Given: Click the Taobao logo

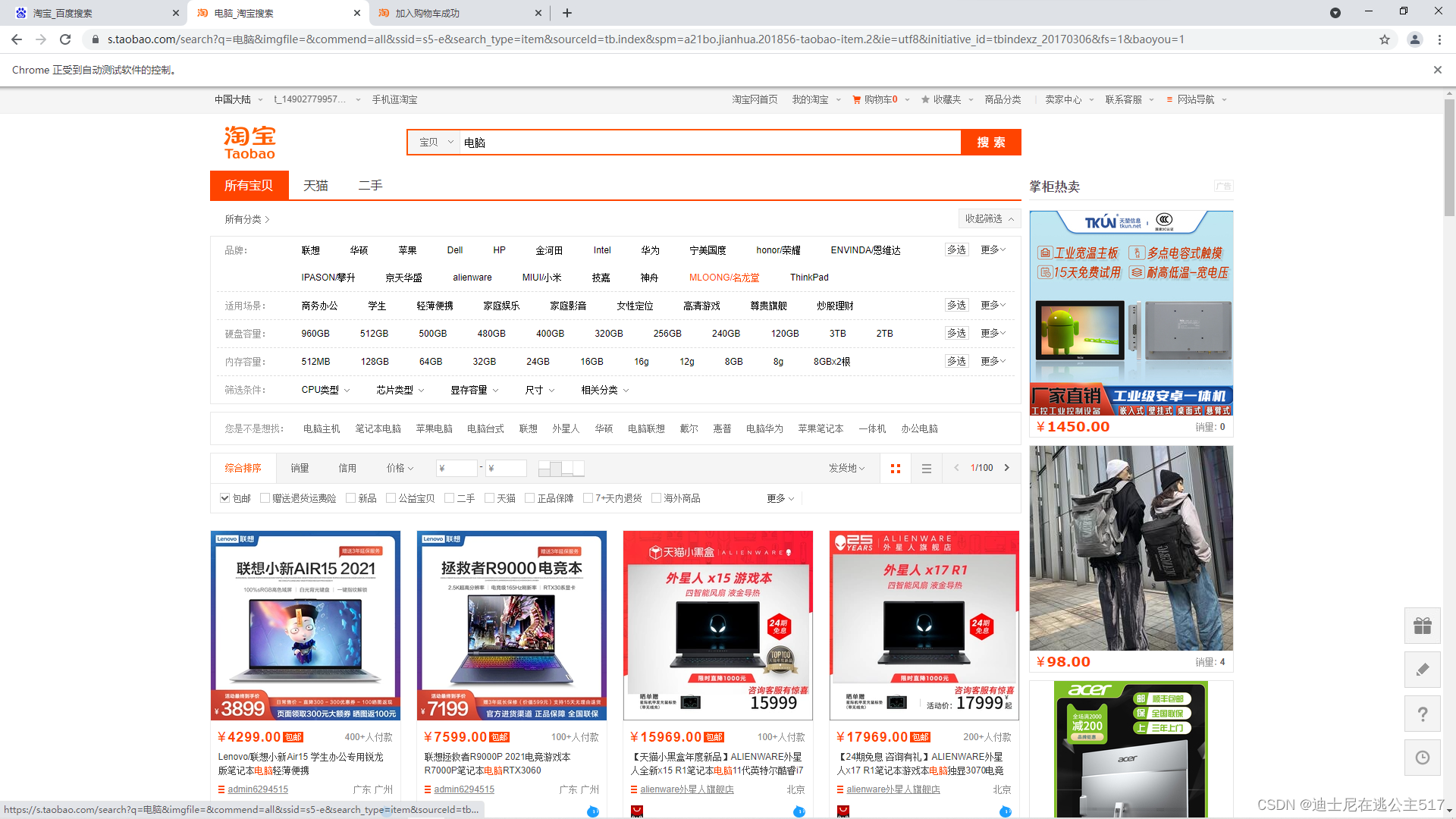Looking at the screenshot, I should coord(249,143).
